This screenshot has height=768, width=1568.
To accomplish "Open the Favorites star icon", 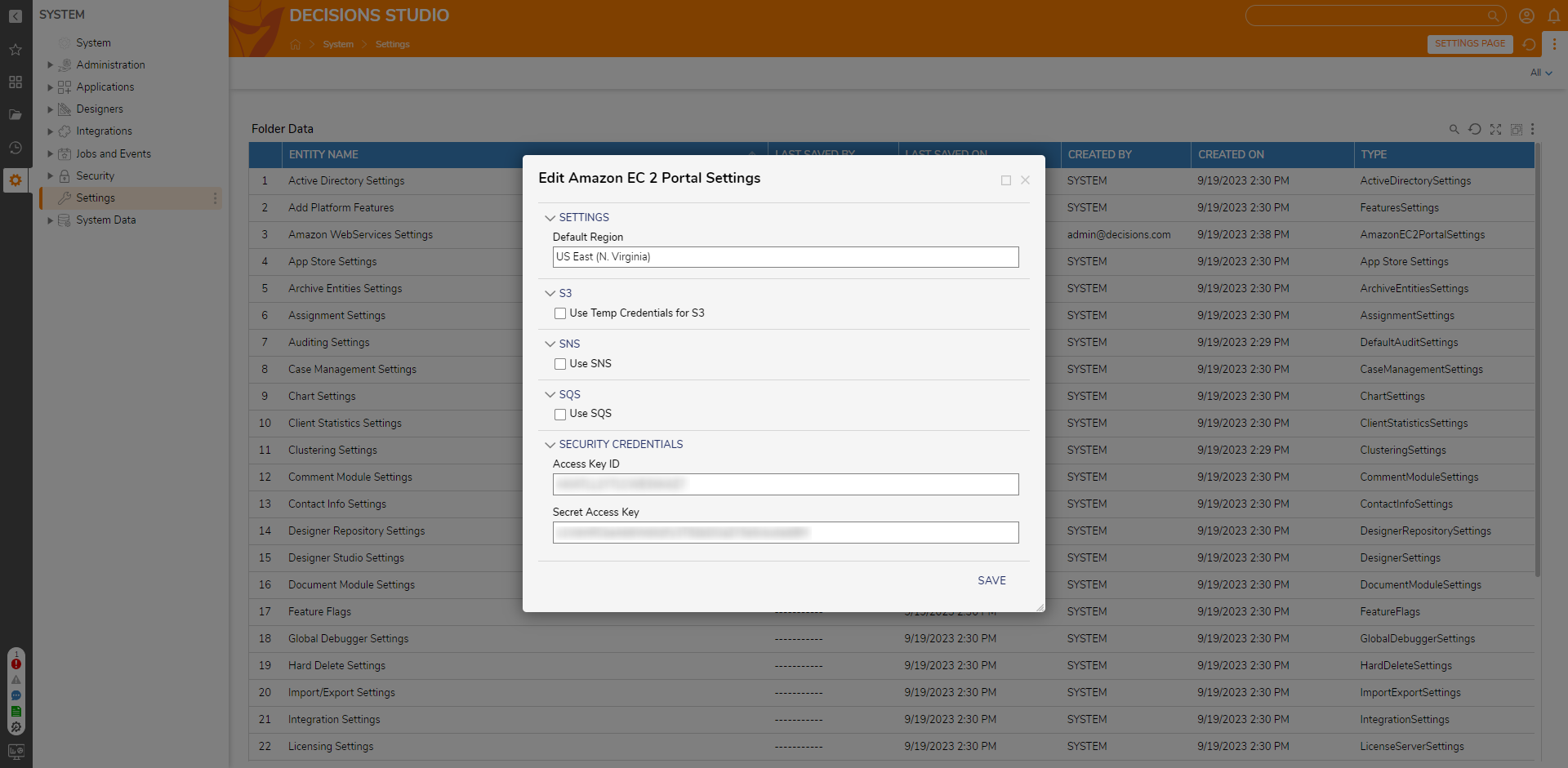I will (16, 50).
